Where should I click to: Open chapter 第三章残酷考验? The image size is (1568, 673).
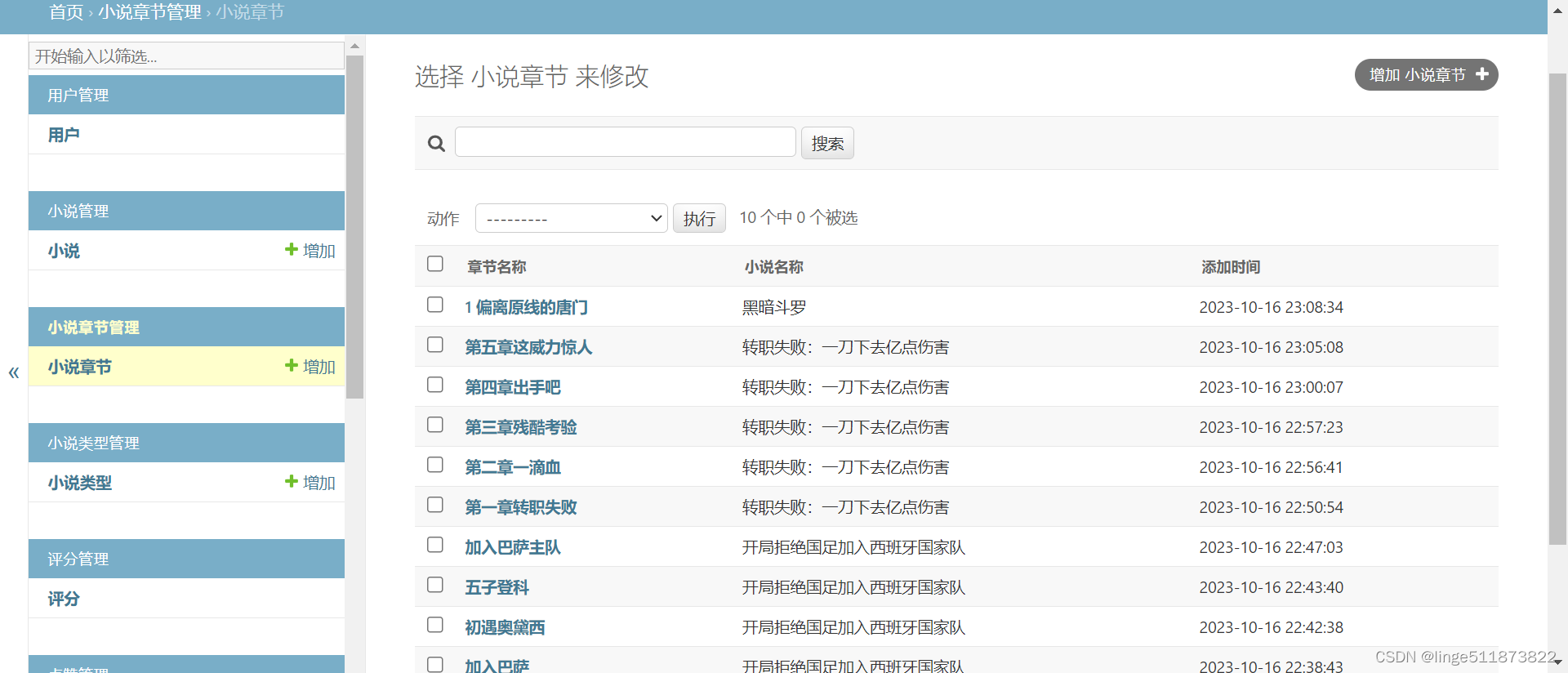coord(521,427)
